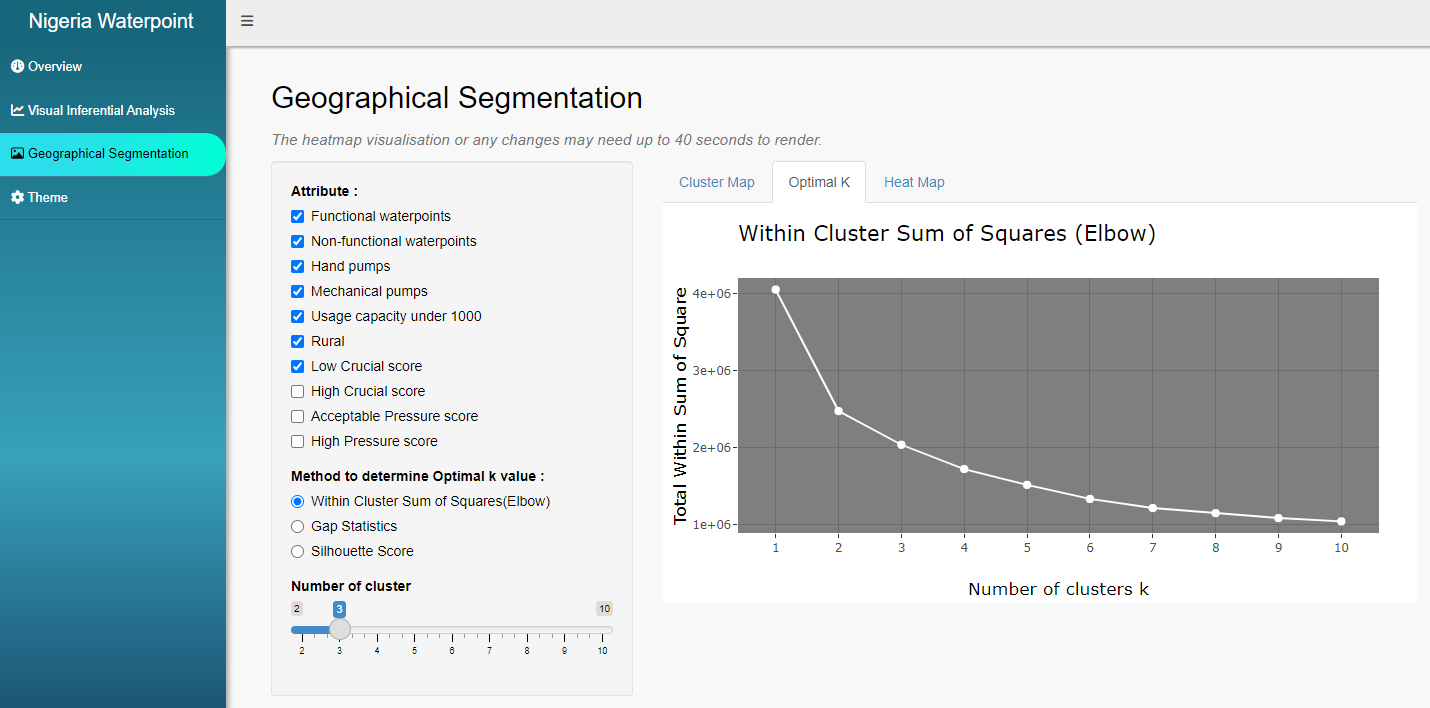
Task: Open the Cluster Map tab
Action: 716,182
